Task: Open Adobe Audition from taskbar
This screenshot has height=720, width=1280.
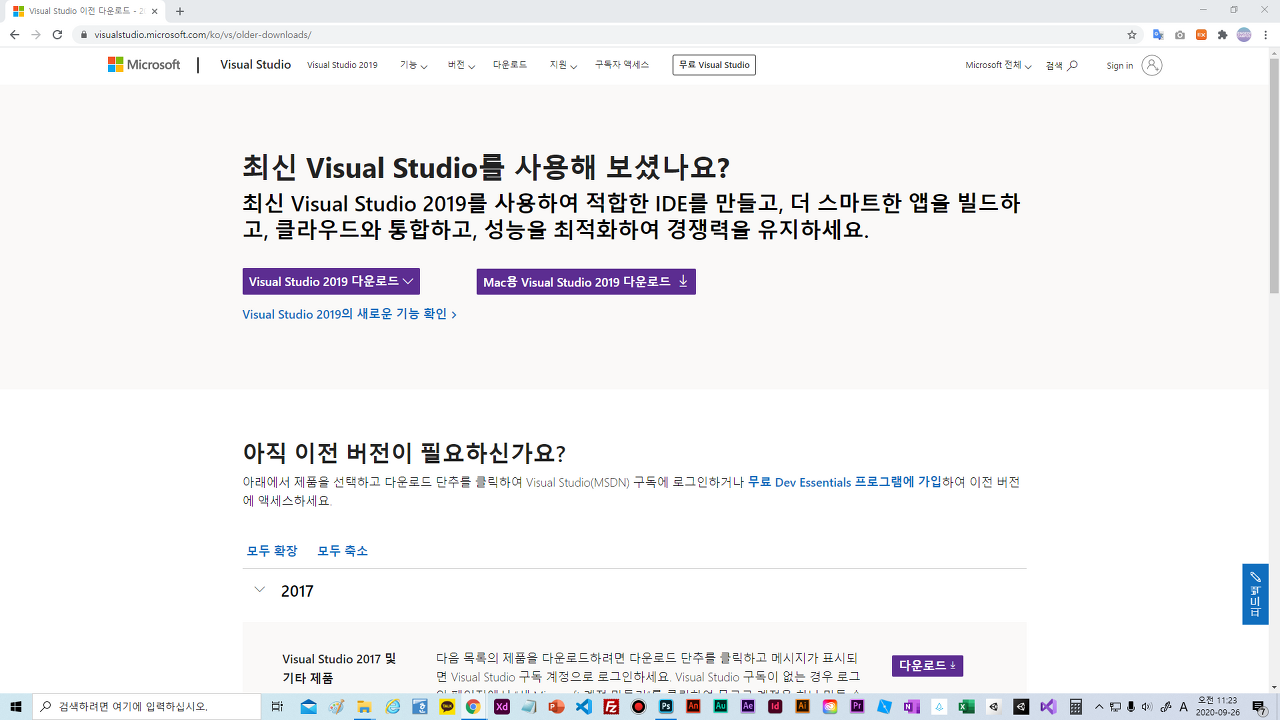Action: click(720, 706)
